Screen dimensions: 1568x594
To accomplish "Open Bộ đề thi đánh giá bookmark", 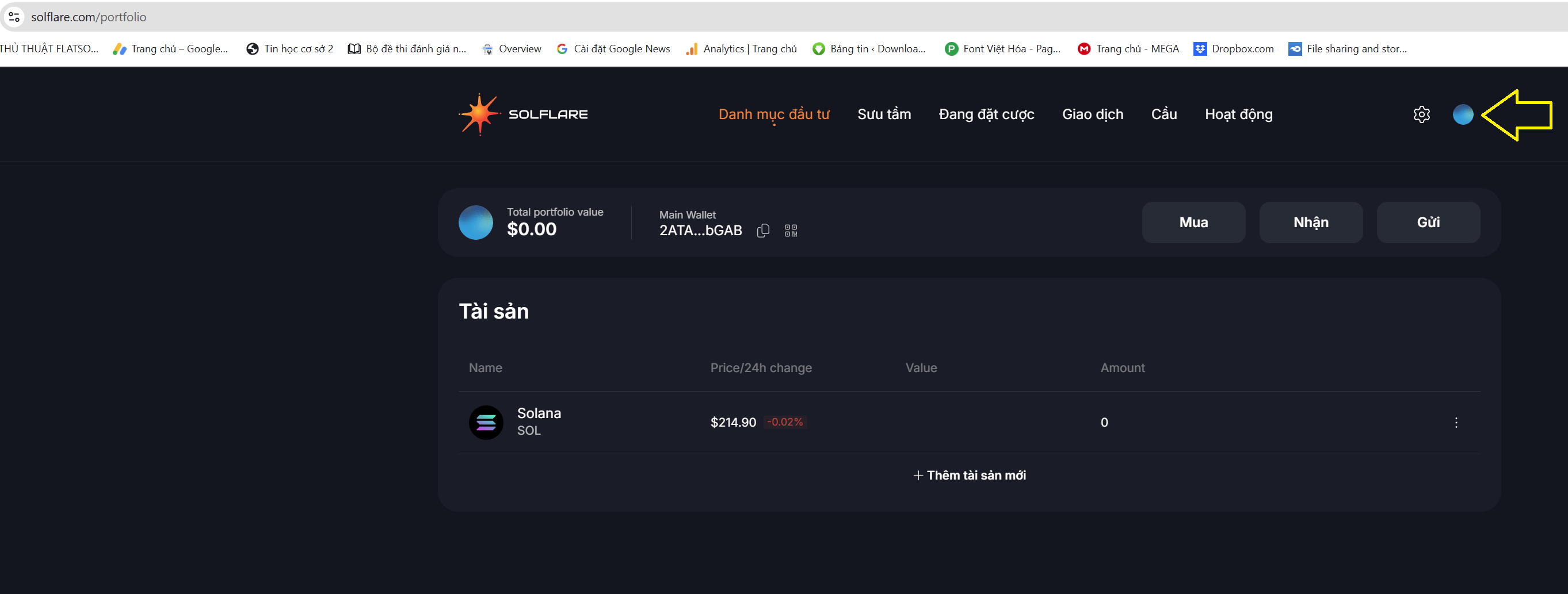I will pos(407,49).
